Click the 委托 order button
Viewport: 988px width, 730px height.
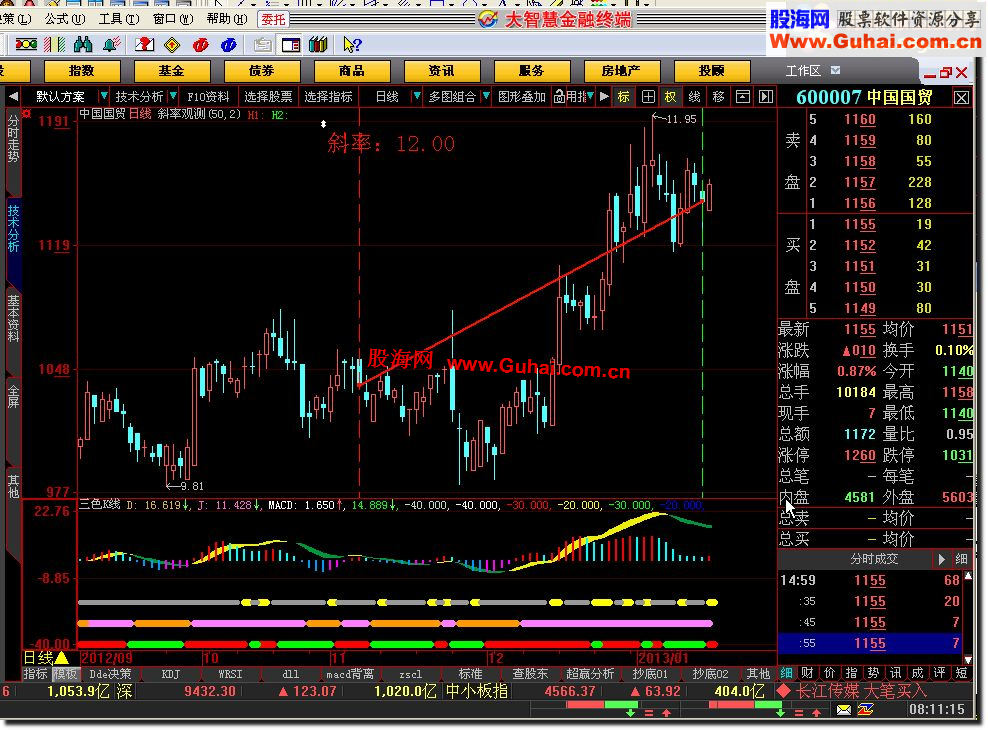273,20
